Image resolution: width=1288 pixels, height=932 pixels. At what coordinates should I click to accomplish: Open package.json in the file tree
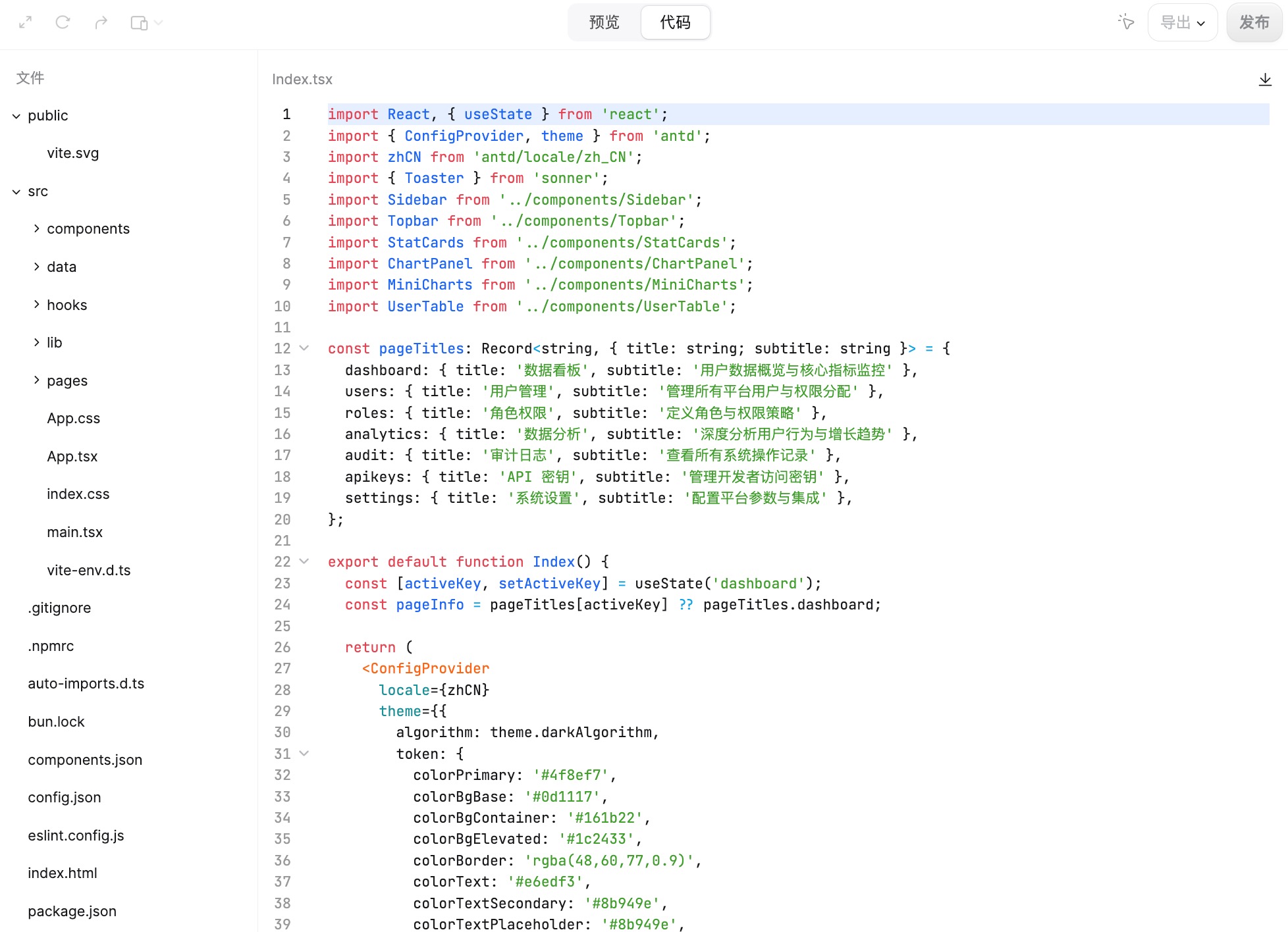[x=72, y=912]
